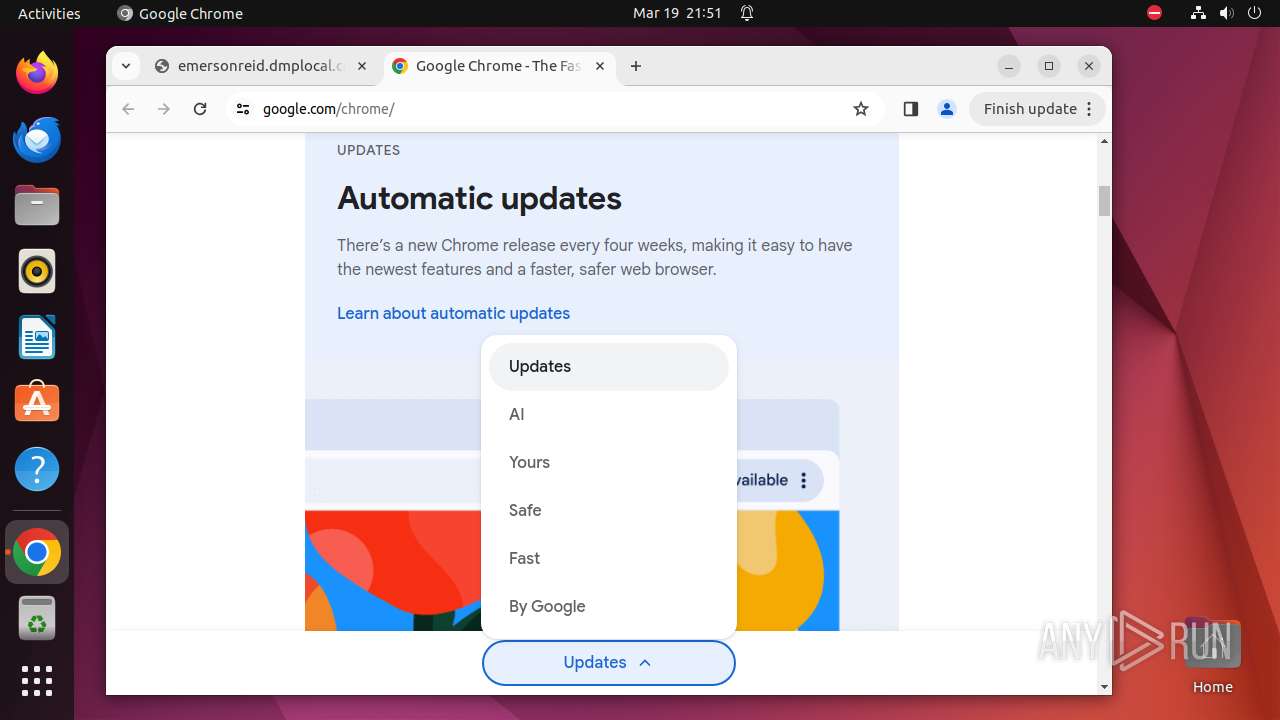Screen dimensions: 1280x720
Task: Choose Yours from the section menu
Action: tap(609, 463)
